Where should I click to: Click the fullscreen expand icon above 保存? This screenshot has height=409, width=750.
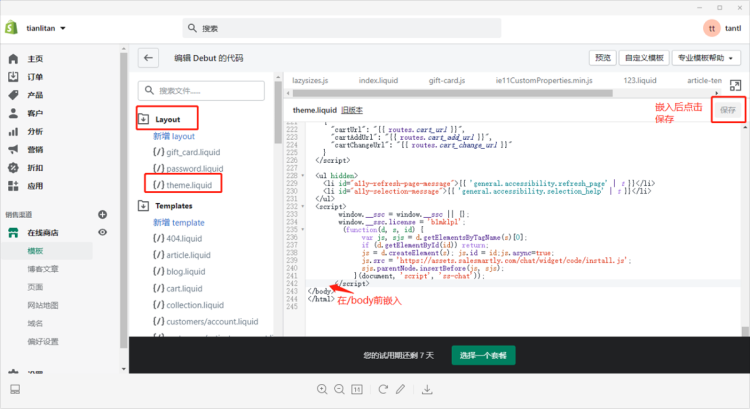click(735, 86)
